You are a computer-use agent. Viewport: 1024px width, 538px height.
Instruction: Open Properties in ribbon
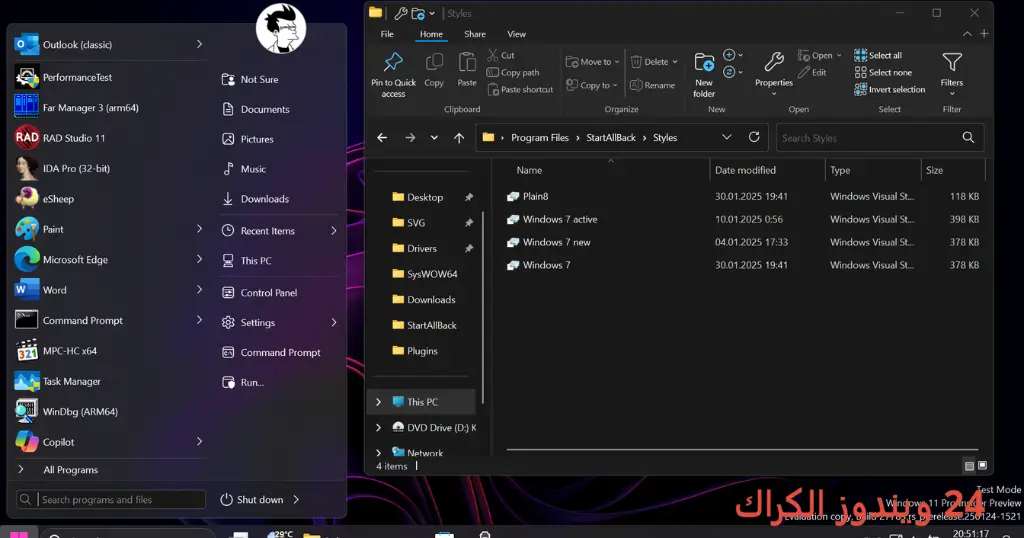(x=774, y=74)
